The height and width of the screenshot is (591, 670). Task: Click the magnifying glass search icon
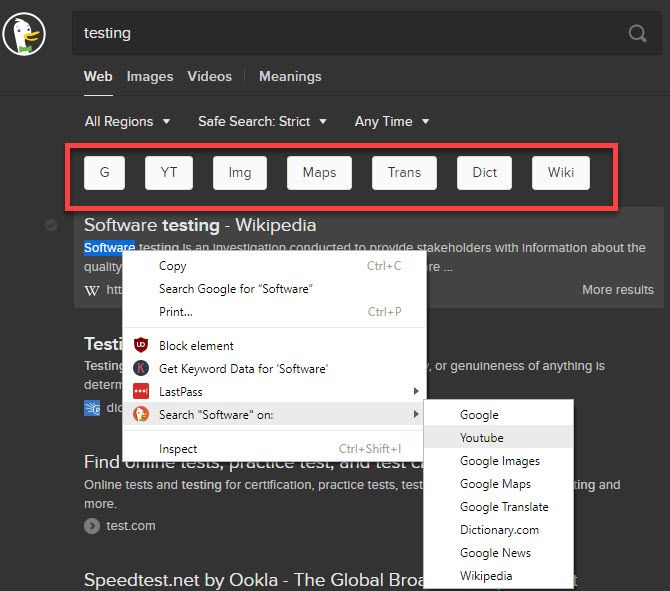click(x=637, y=33)
